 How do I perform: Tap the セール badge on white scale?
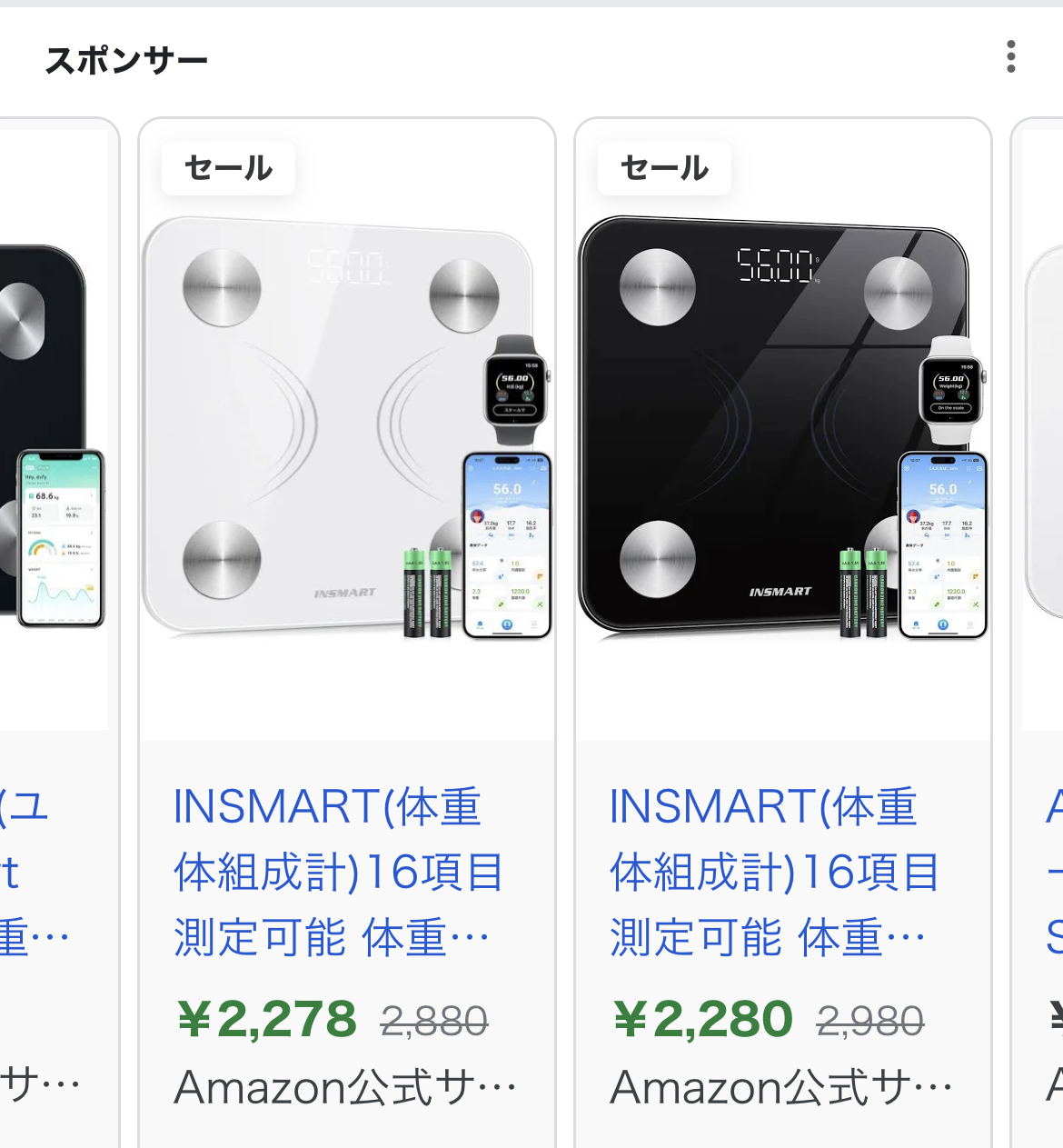click(x=228, y=168)
